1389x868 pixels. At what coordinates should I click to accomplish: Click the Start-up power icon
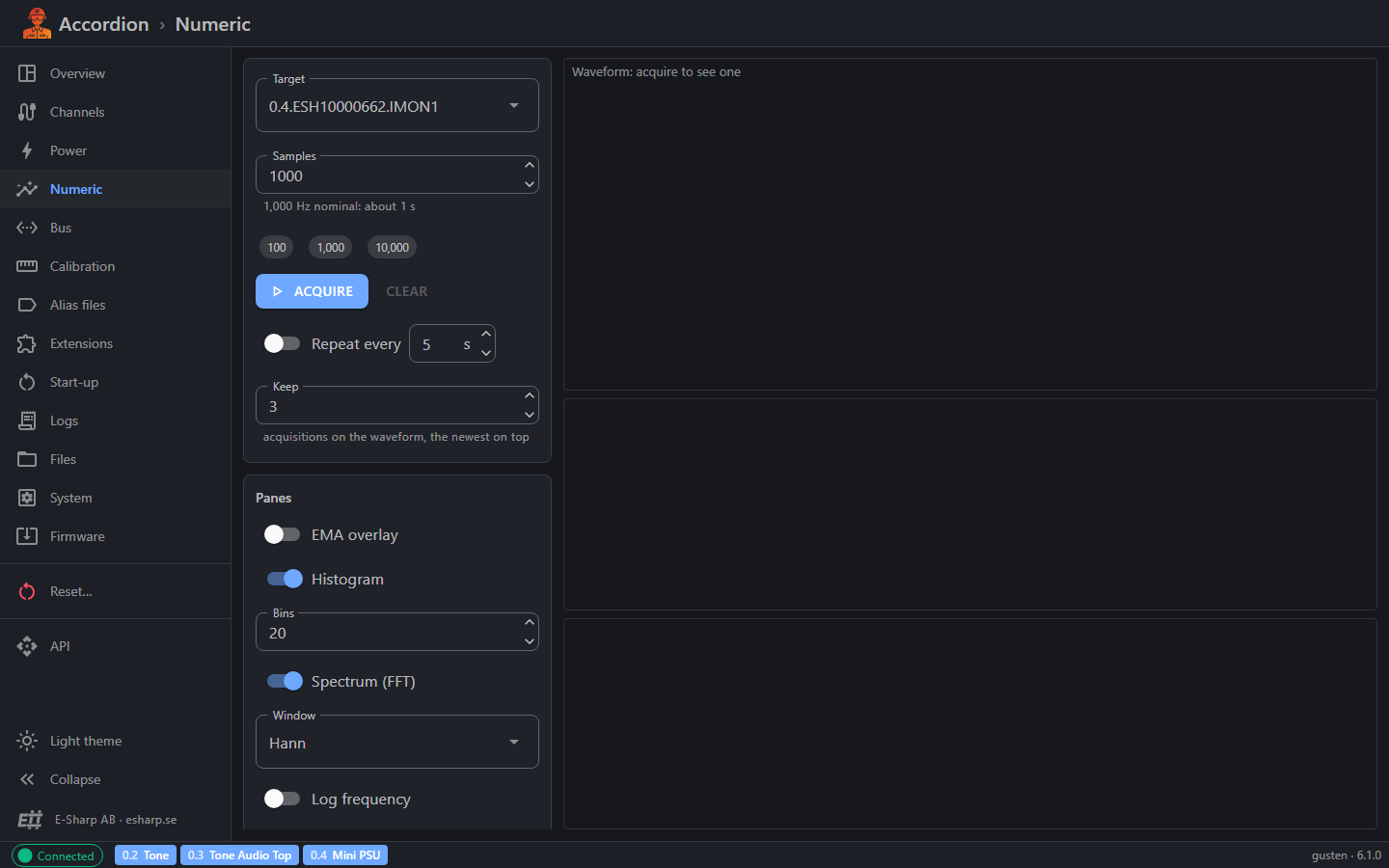click(27, 382)
